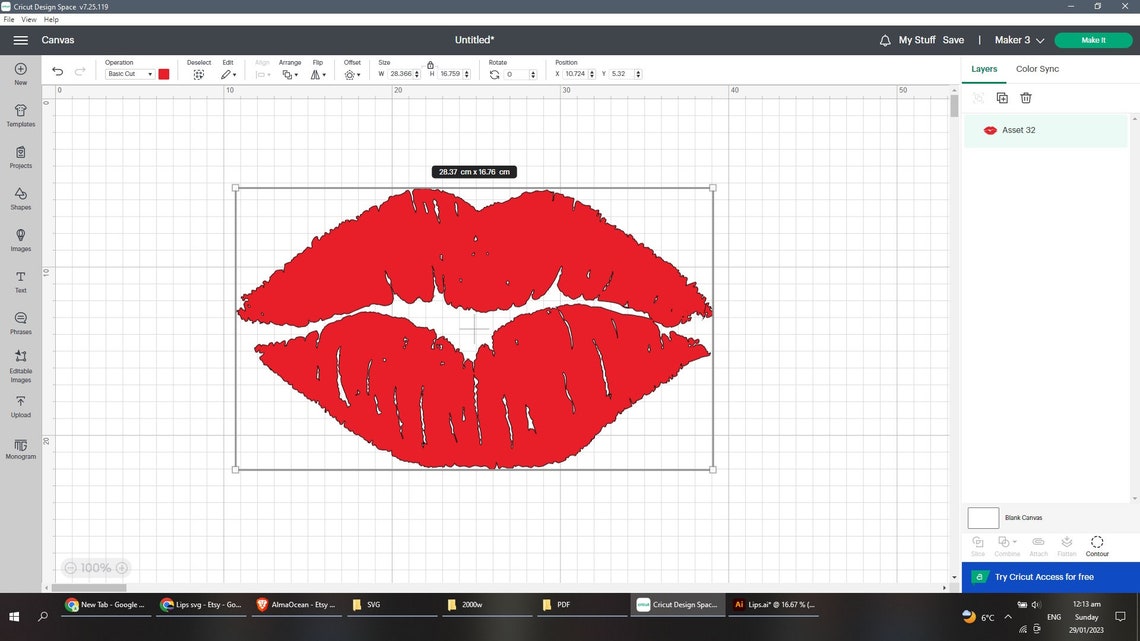The height and width of the screenshot is (641, 1140).
Task: Open the Templates panel
Action: 20,115
